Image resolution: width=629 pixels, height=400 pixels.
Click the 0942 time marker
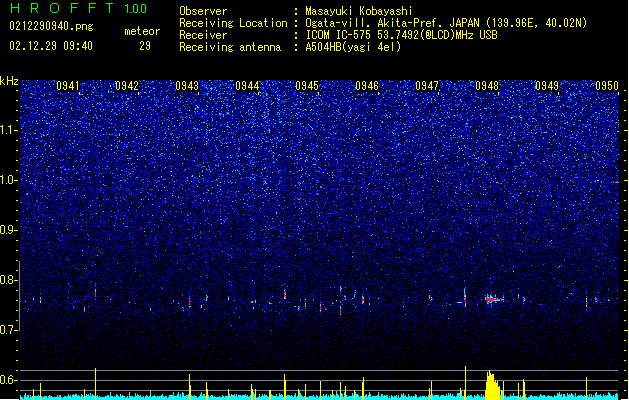coord(127,86)
